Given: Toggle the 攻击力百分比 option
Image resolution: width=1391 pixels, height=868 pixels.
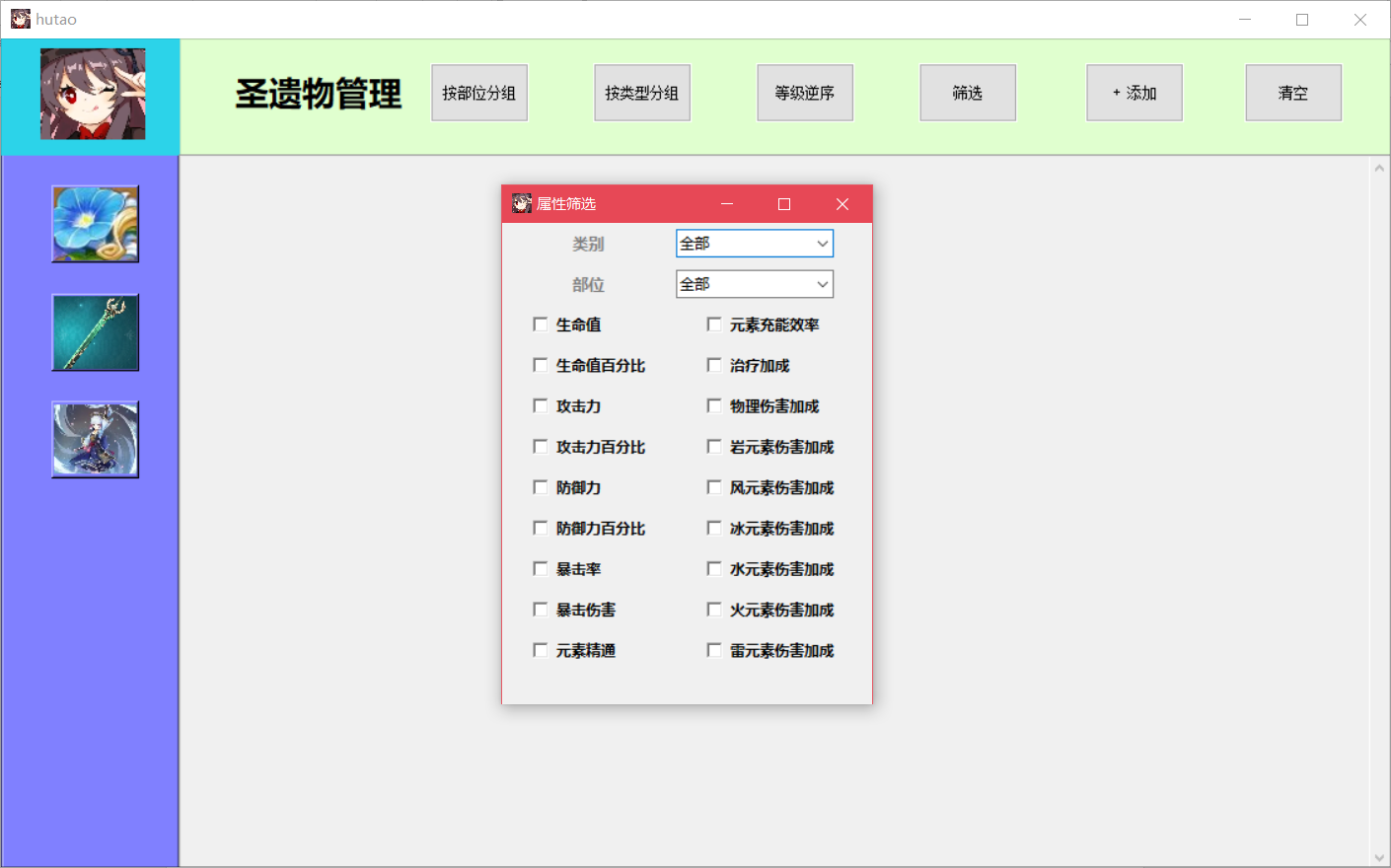Looking at the screenshot, I should point(540,447).
